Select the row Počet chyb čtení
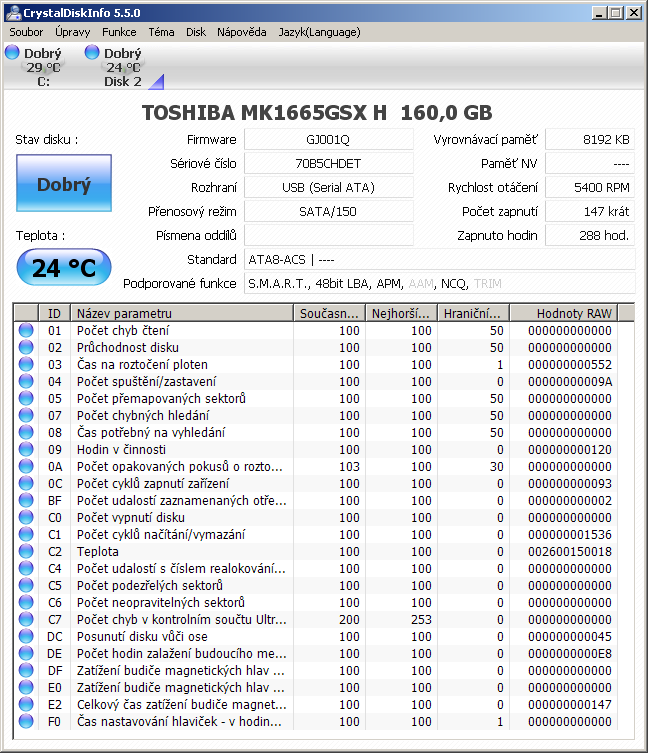This screenshot has width=648, height=753. point(316,330)
